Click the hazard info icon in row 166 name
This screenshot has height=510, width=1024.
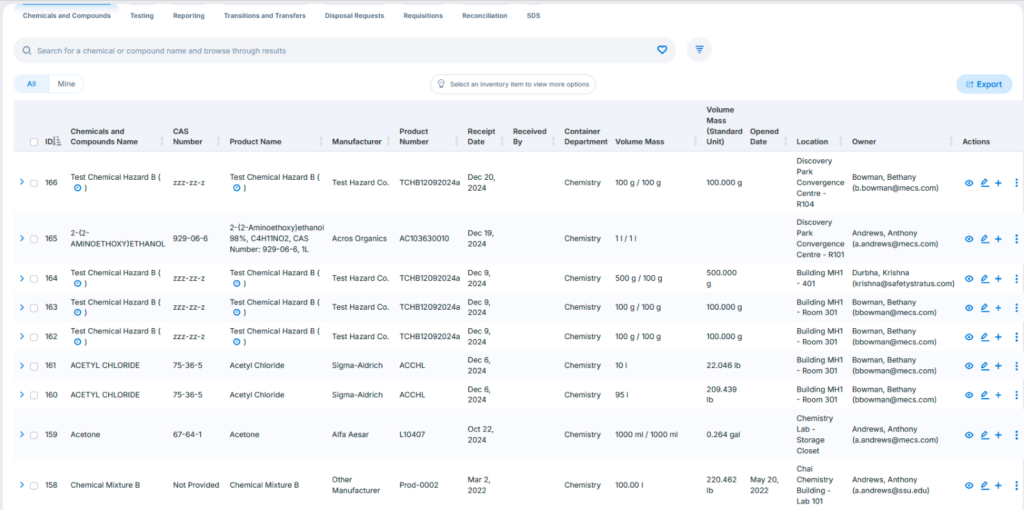(x=77, y=188)
